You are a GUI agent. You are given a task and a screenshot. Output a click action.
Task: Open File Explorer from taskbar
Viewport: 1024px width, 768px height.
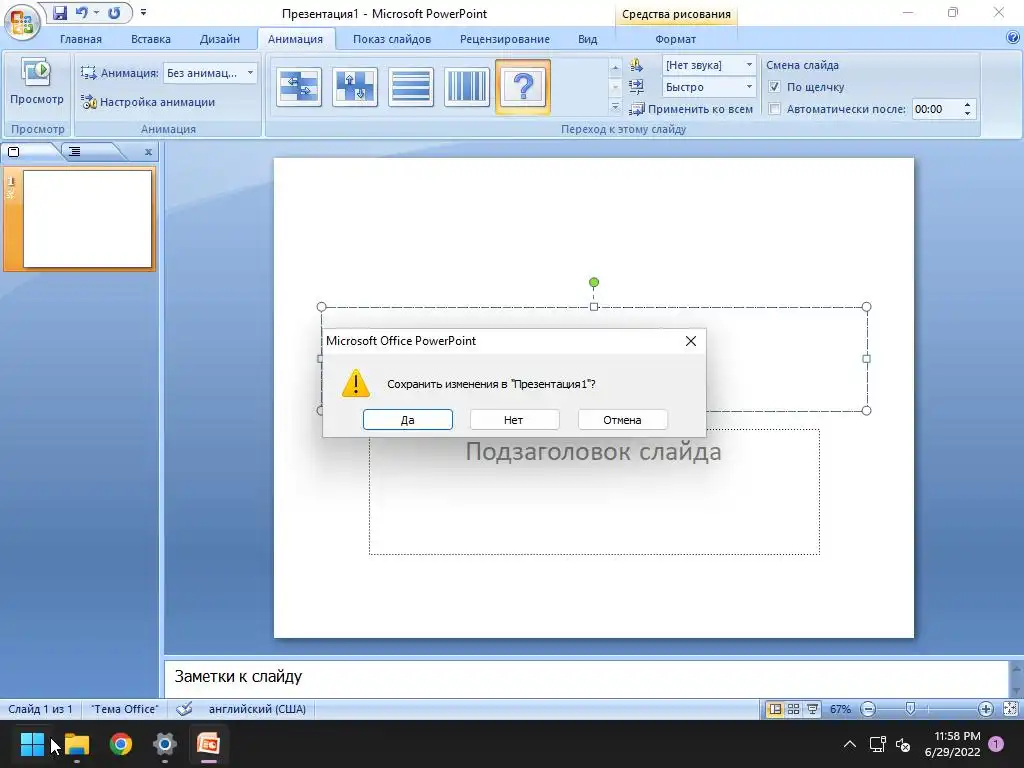pyautogui.click(x=76, y=744)
